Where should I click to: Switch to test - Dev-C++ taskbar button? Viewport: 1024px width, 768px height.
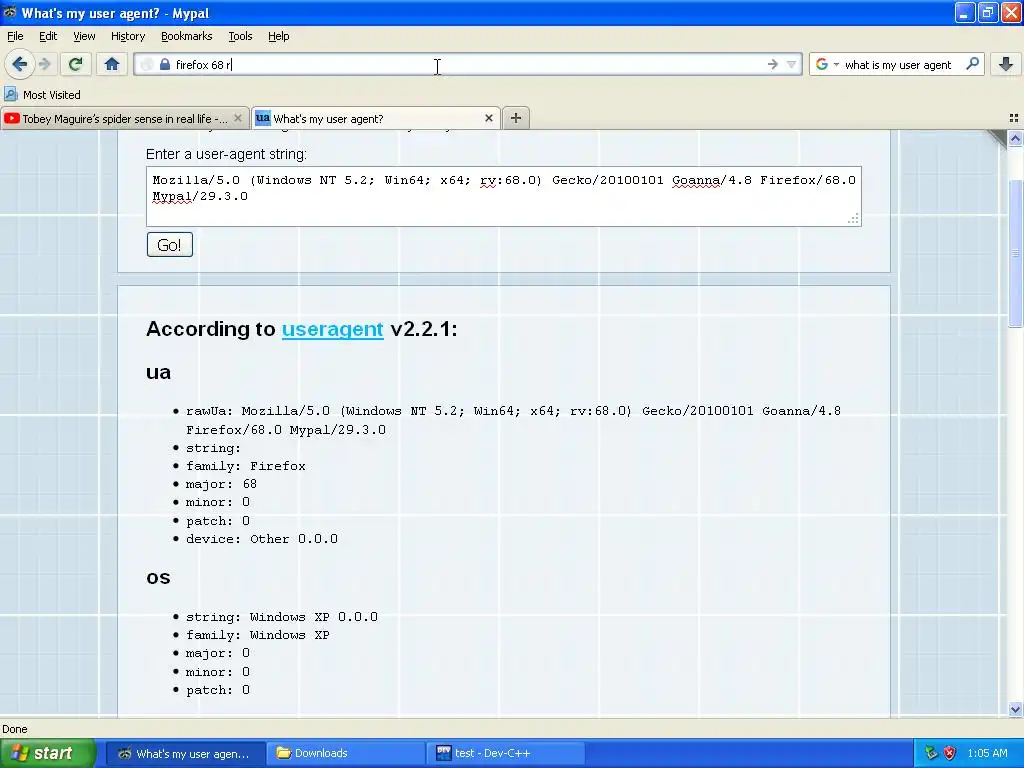click(505, 754)
